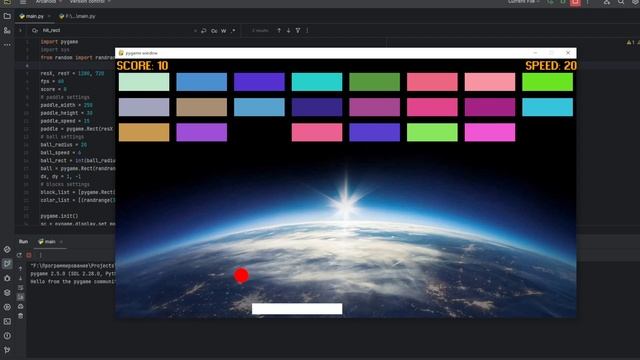Click the down-arrow scroll icon in Run console

(x=20, y=278)
